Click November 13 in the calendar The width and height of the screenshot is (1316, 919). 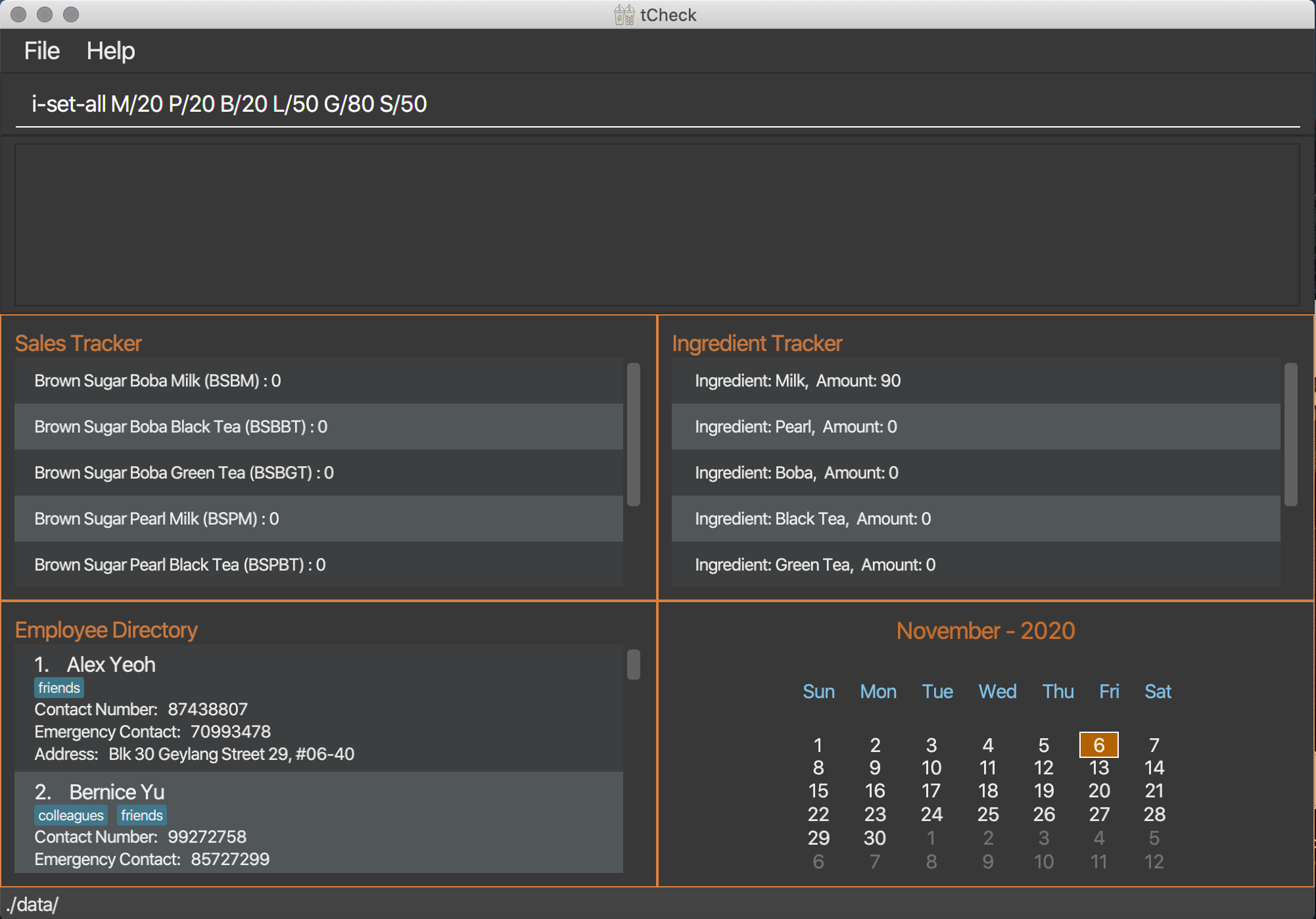(x=1099, y=768)
